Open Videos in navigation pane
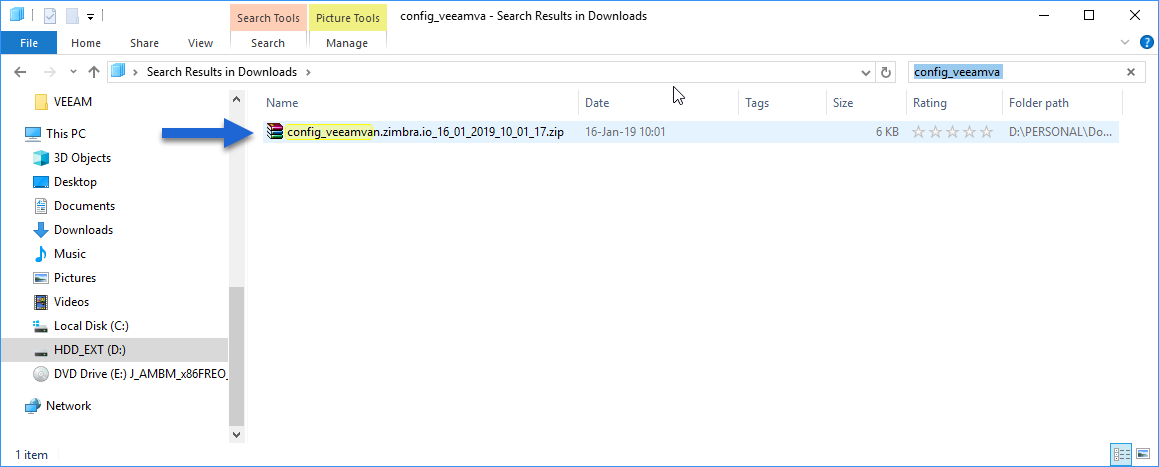1159x467 pixels. point(71,301)
